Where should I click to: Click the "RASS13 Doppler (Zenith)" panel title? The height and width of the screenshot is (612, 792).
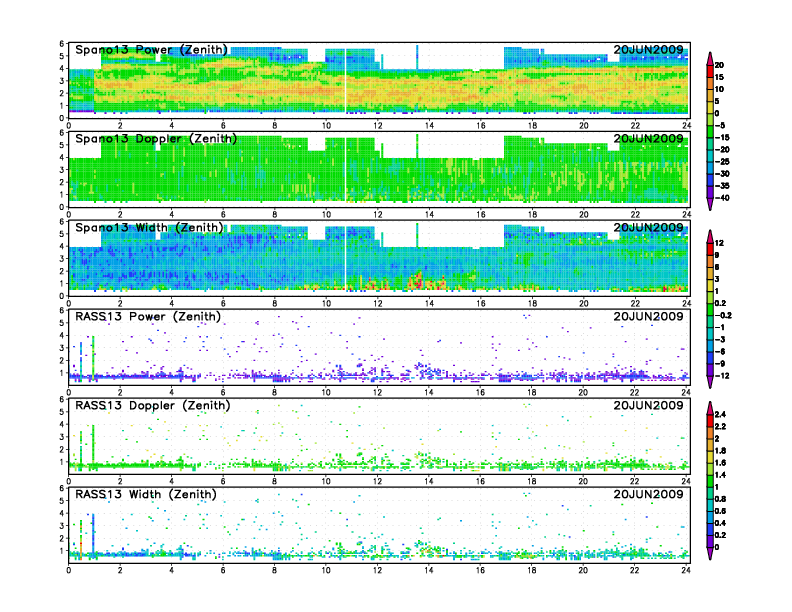coord(153,405)
